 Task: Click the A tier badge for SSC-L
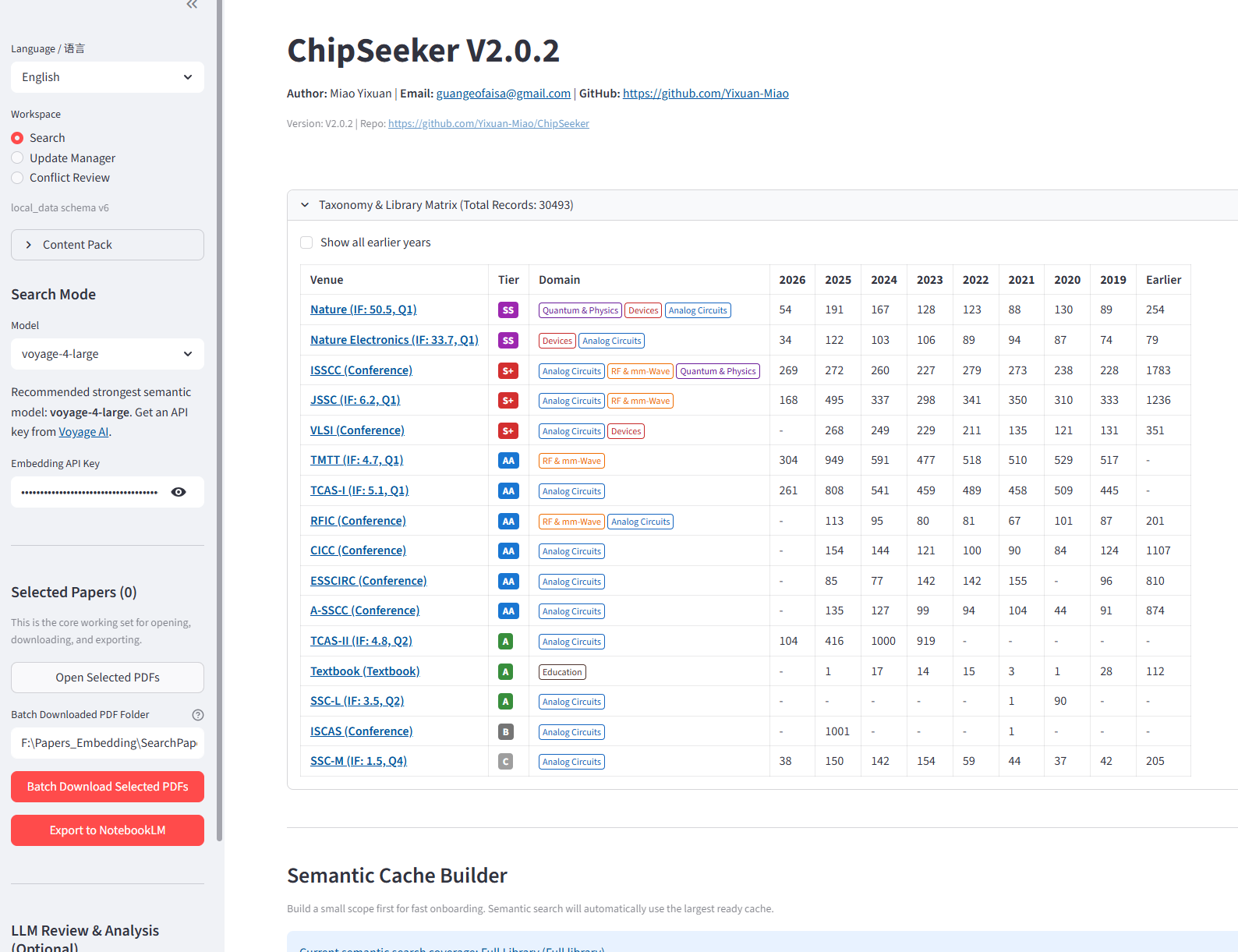click(505, 702)
